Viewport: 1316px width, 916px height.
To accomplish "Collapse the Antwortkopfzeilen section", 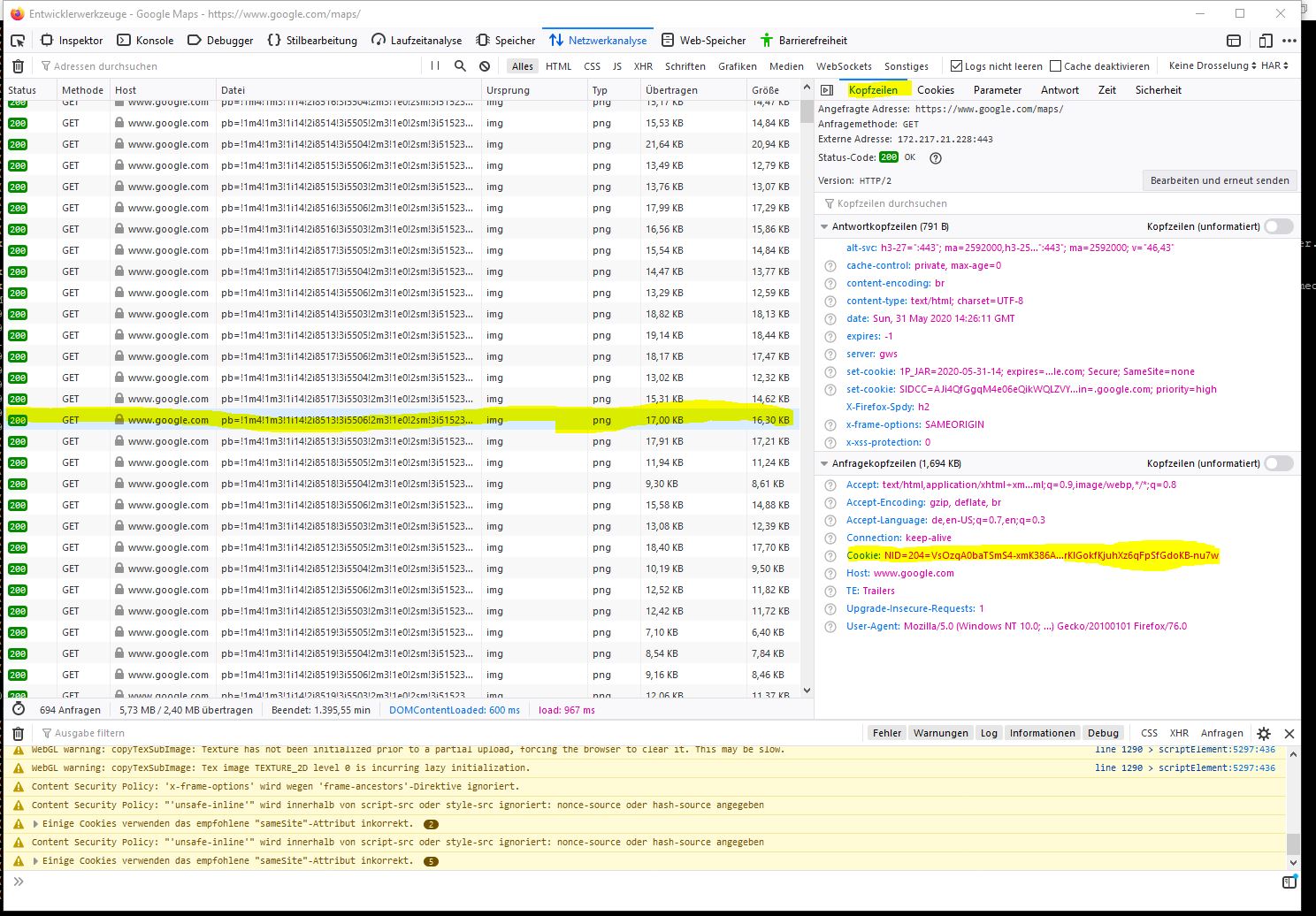I will 825,227.
